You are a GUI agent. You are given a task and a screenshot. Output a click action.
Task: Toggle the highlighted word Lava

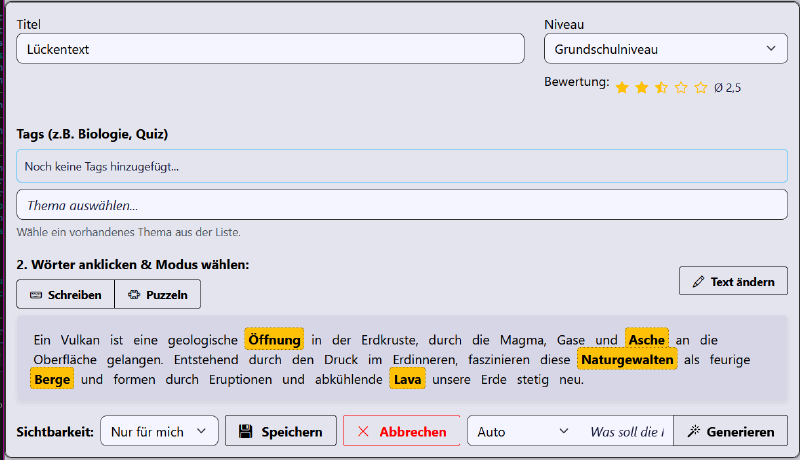click(x=407, y=379)
